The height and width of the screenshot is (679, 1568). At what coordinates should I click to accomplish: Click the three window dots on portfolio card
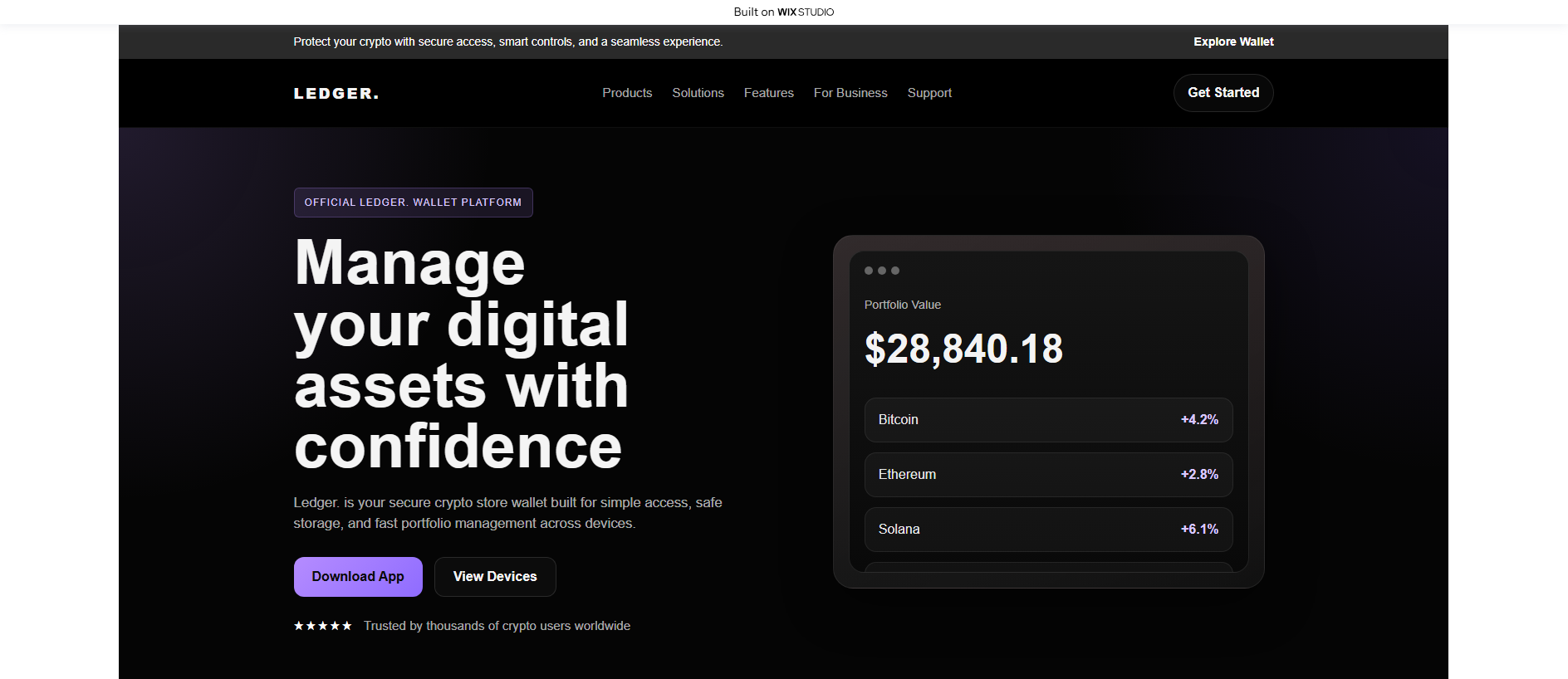882,271
